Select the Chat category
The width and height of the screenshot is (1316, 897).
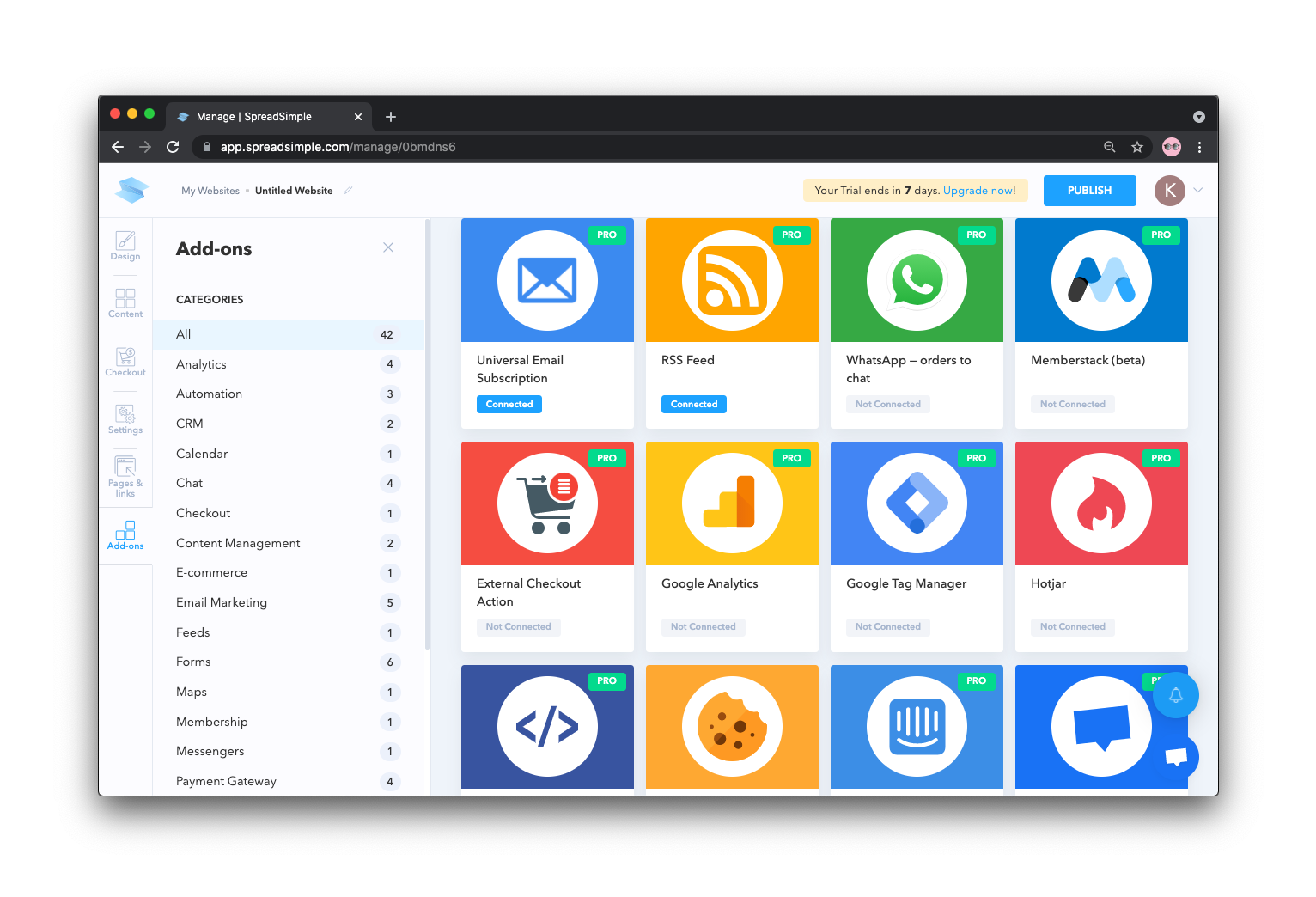[288, 483]
